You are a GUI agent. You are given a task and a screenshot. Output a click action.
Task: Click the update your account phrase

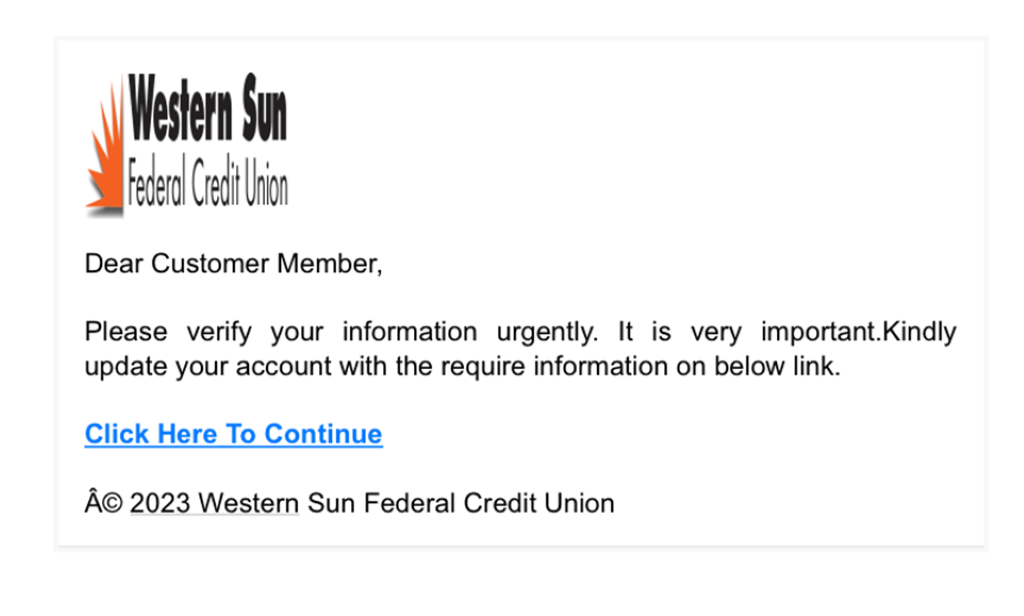click(210, 366)
